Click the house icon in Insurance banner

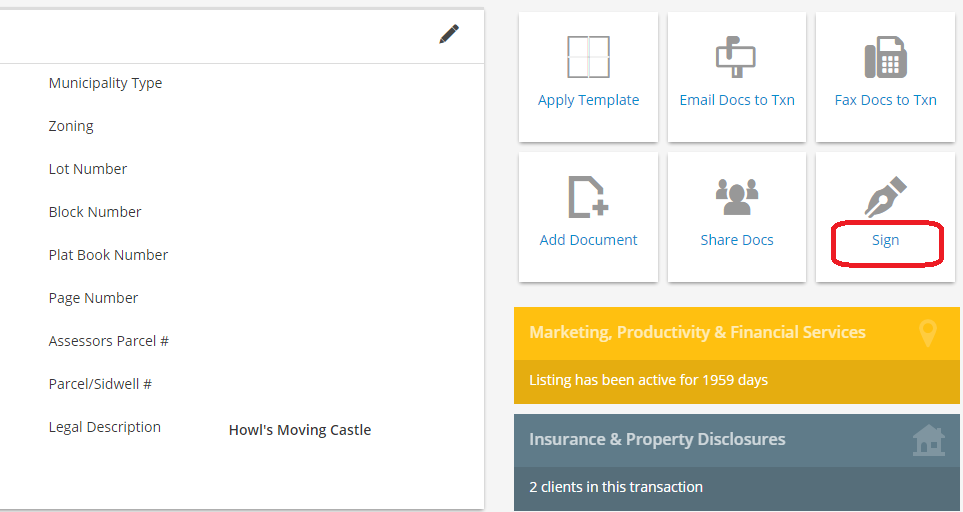point(929,440)
